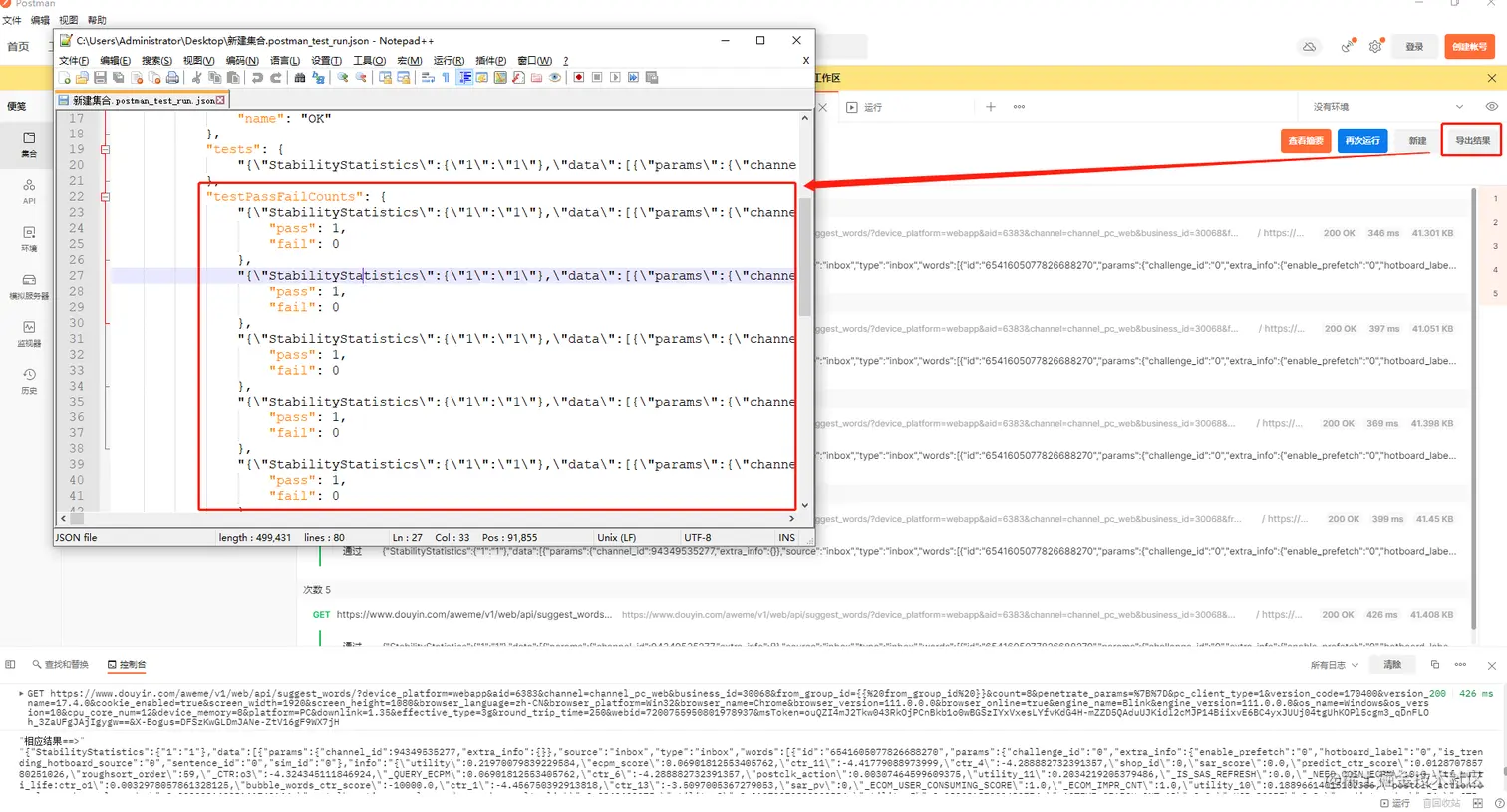Image resolution: width=1507 pixels, height=812 pixels.
Task: Click the 清除 clear console button
Action: tap(1392, 665)
